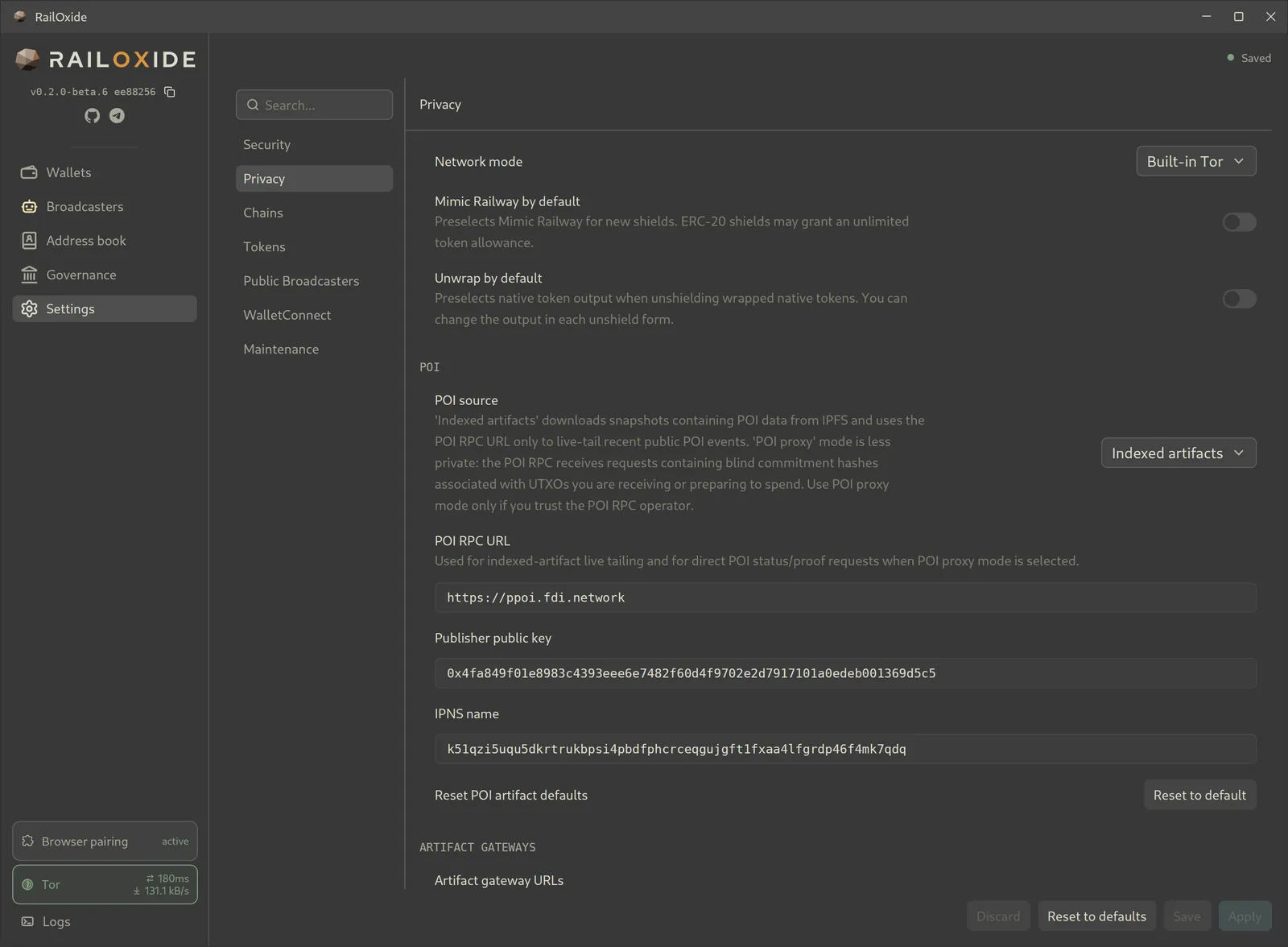Click the POI RPC URL input field
The height and width of the screenshot is (947, 1288).
845,598
